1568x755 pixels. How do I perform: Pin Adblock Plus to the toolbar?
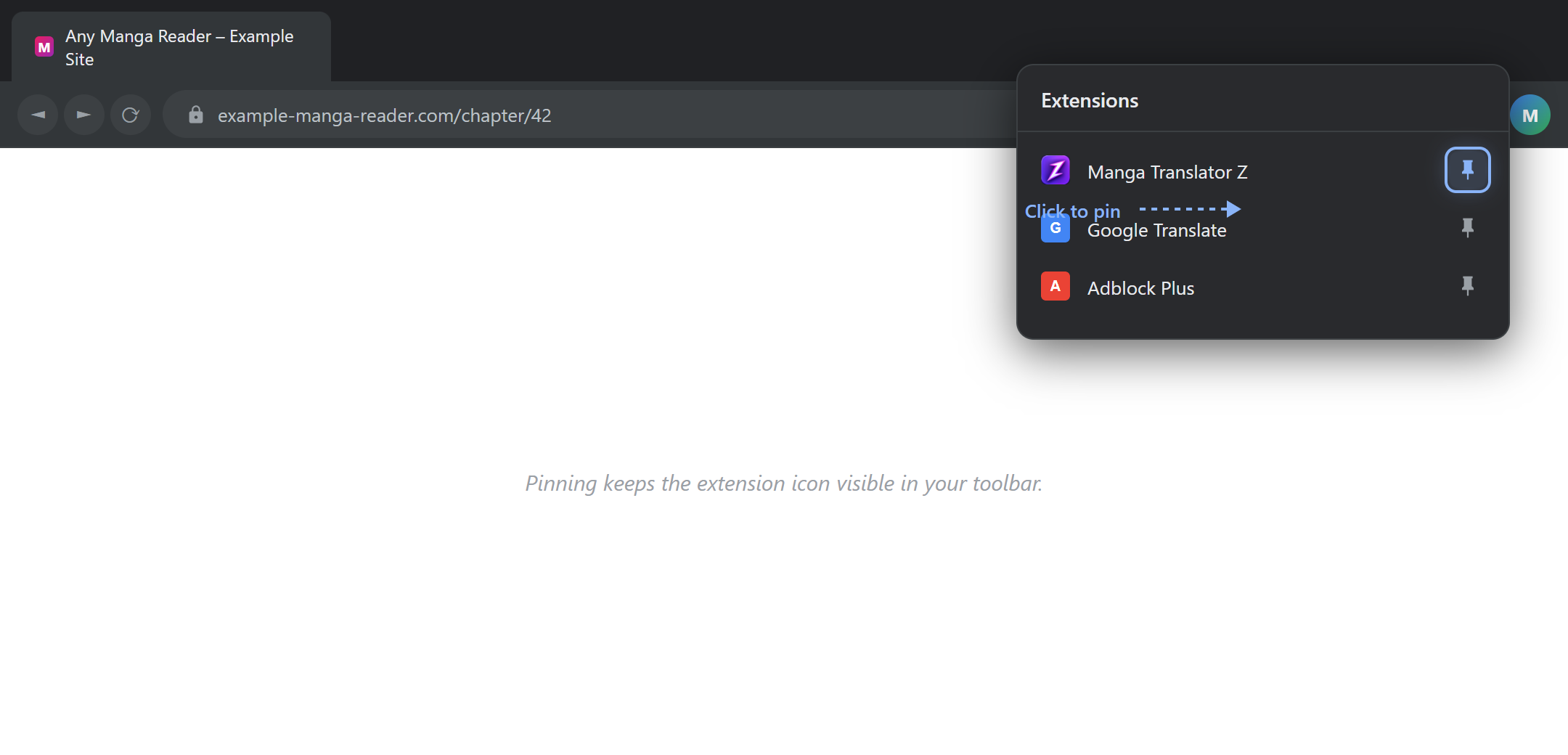[x=1468, y=286]
